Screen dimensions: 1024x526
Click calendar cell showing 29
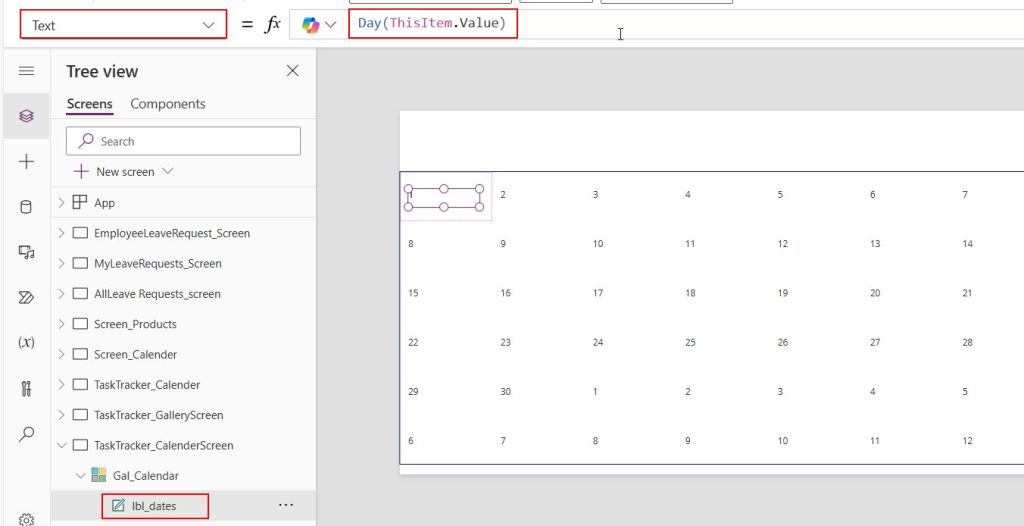click(x=413, y=391)
